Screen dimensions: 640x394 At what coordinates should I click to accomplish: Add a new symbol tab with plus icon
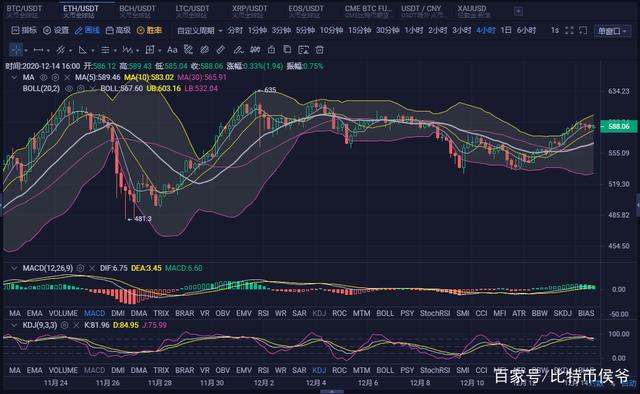[518, 11]
